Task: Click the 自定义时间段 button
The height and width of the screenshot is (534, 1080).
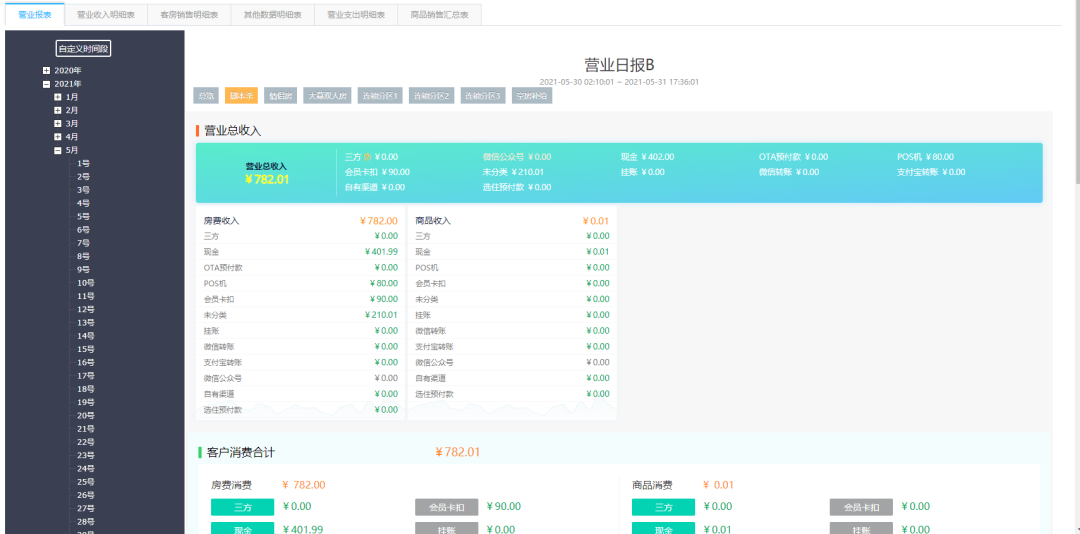Action: 83,48
